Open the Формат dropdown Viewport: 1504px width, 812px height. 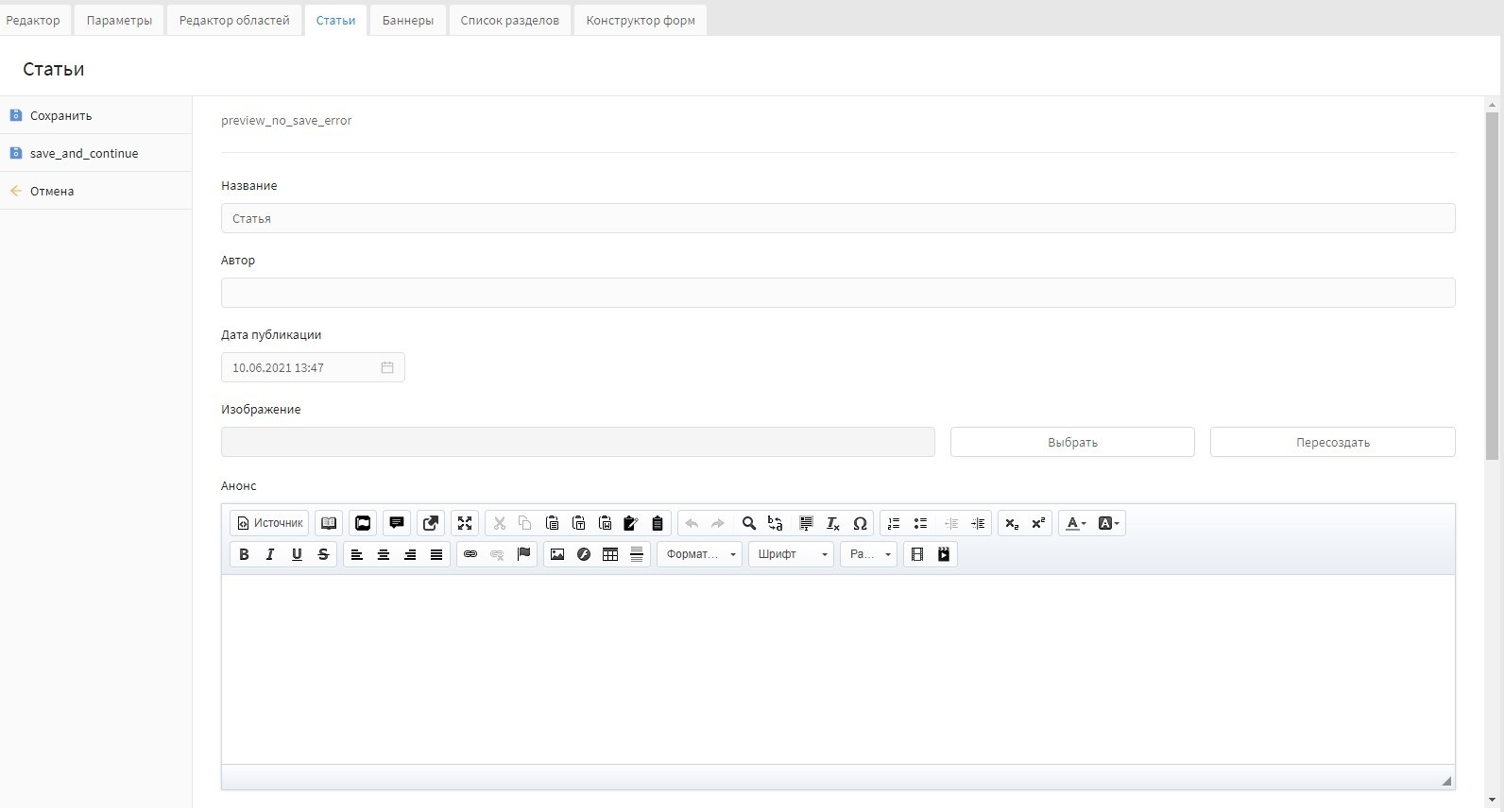tap(700, 554)
